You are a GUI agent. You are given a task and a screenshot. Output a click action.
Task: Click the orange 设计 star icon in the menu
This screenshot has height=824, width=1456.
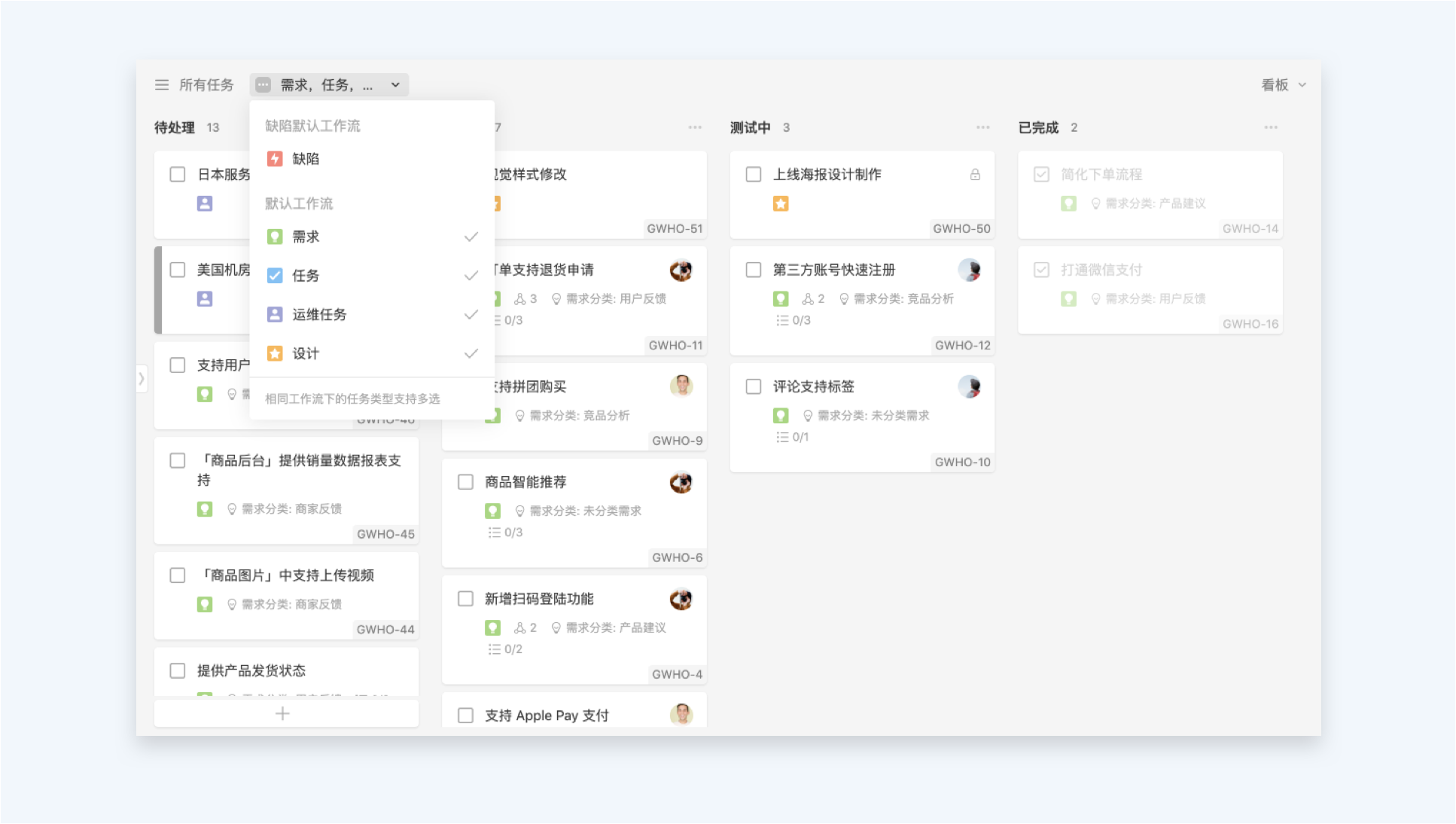click(x=275, y=354)
